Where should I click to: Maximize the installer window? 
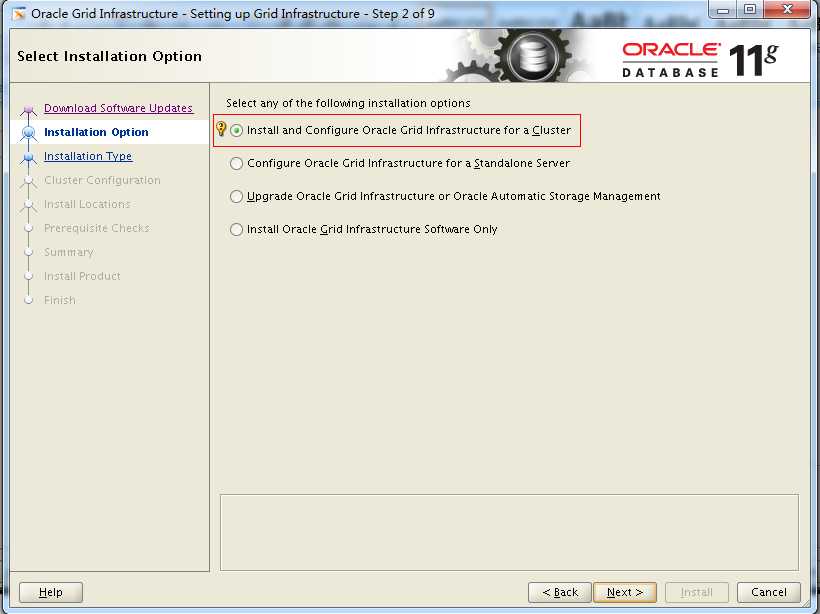[750, 9]
